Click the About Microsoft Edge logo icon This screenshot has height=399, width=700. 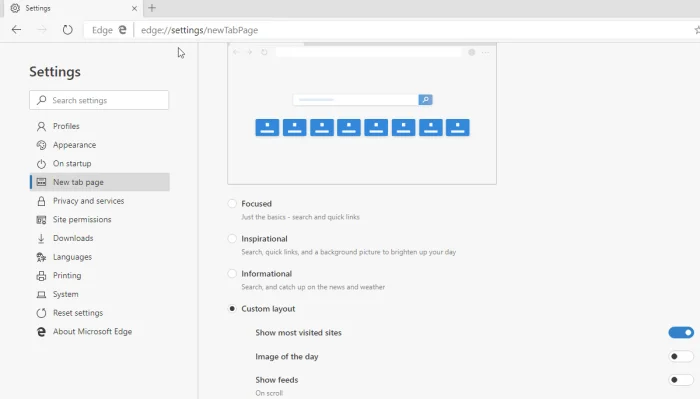(x=41, y=332)
